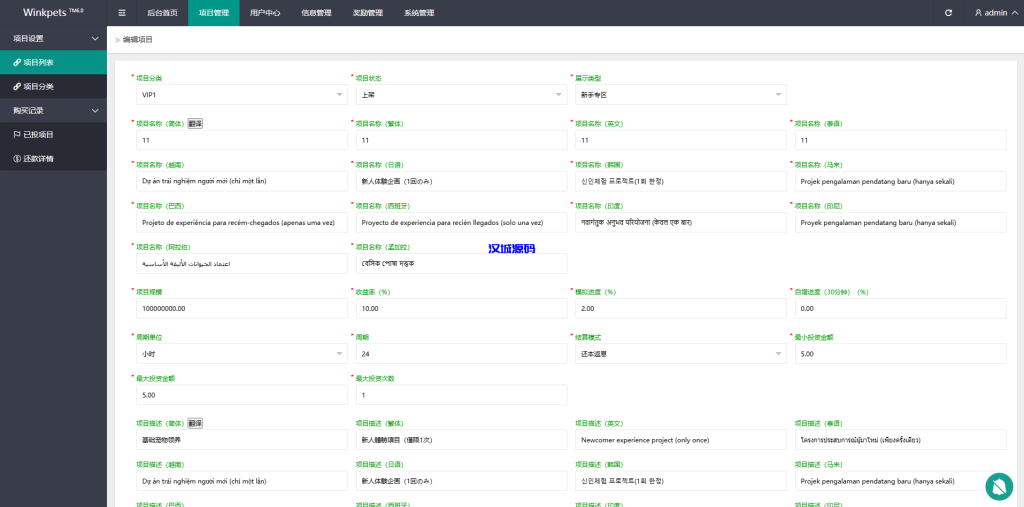Click the green floating leaf icon
The image size is (1024, 507).
998,486
